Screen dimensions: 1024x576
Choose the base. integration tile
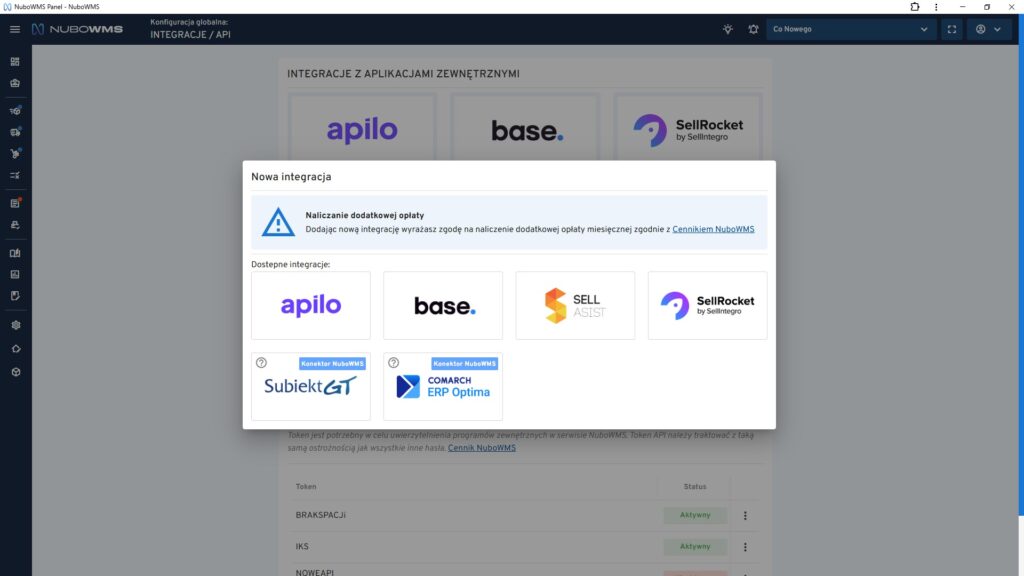pos(443,306)
